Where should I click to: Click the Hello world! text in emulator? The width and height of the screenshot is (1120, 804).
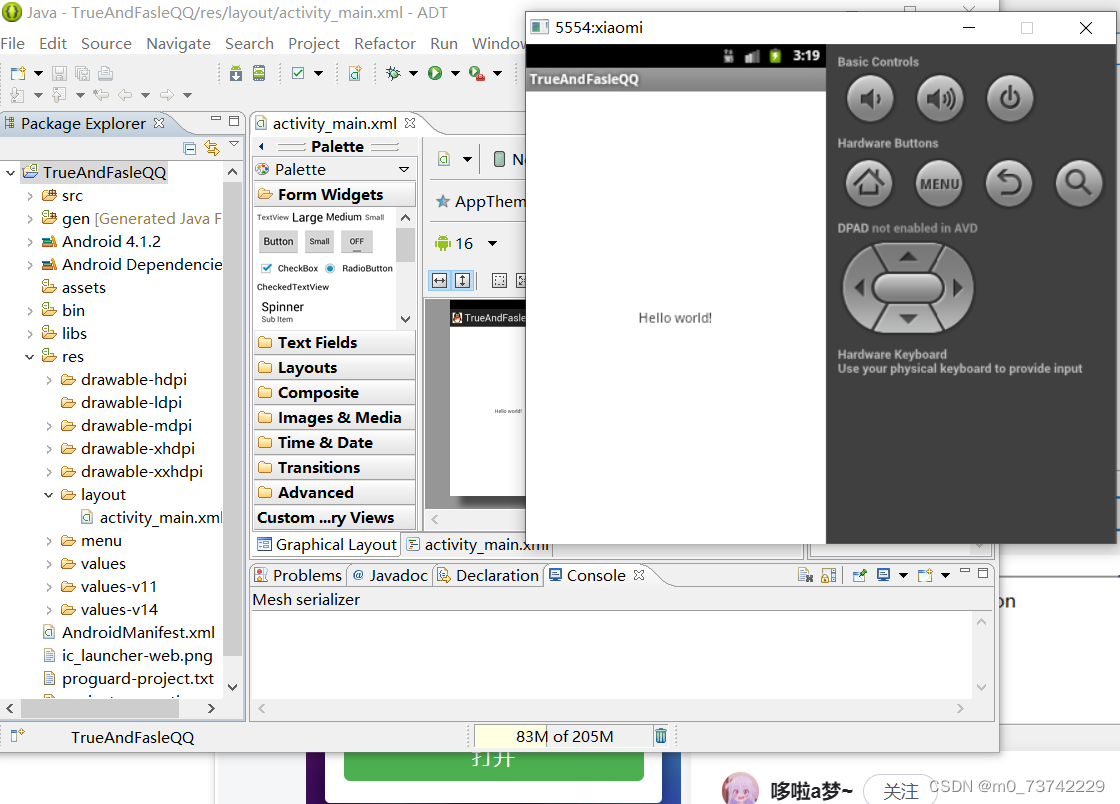pos(675,318)
